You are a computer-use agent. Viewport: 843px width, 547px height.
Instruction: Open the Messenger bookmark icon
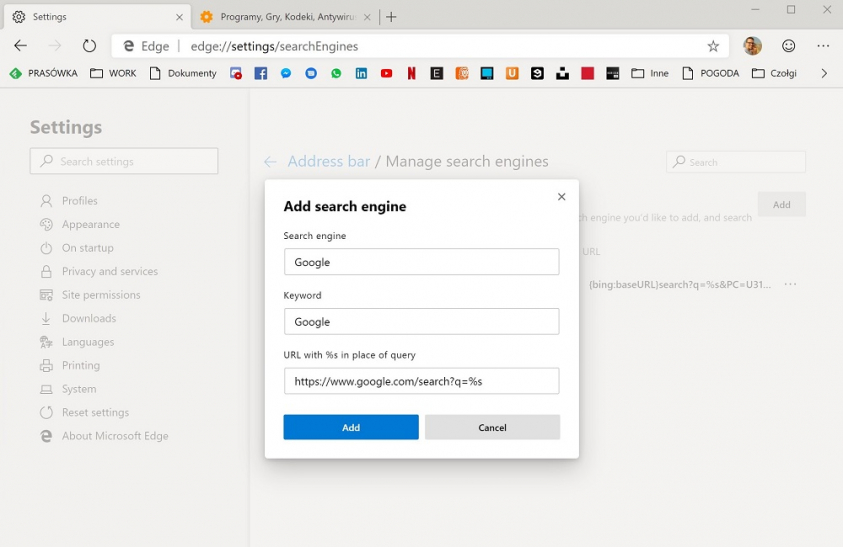pyautogui.click(x=286, y=74)
